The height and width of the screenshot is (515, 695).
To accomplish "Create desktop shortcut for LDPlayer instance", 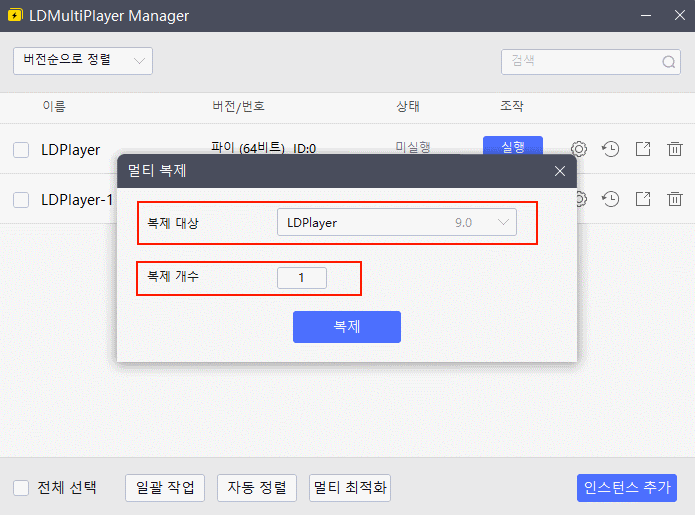I will [x=643, y=149].
